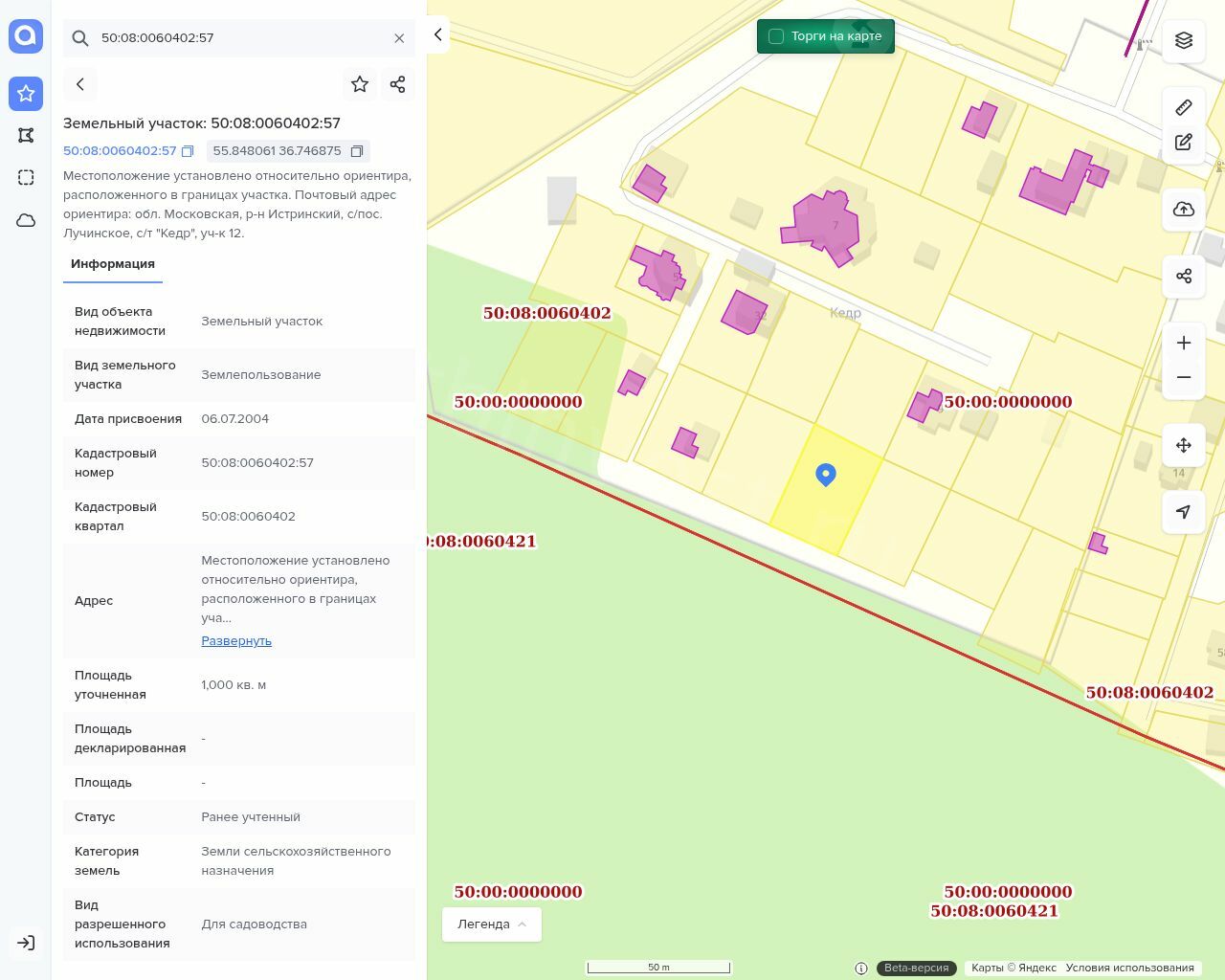Open the cloud icon in left sidebar

point(26,220)
